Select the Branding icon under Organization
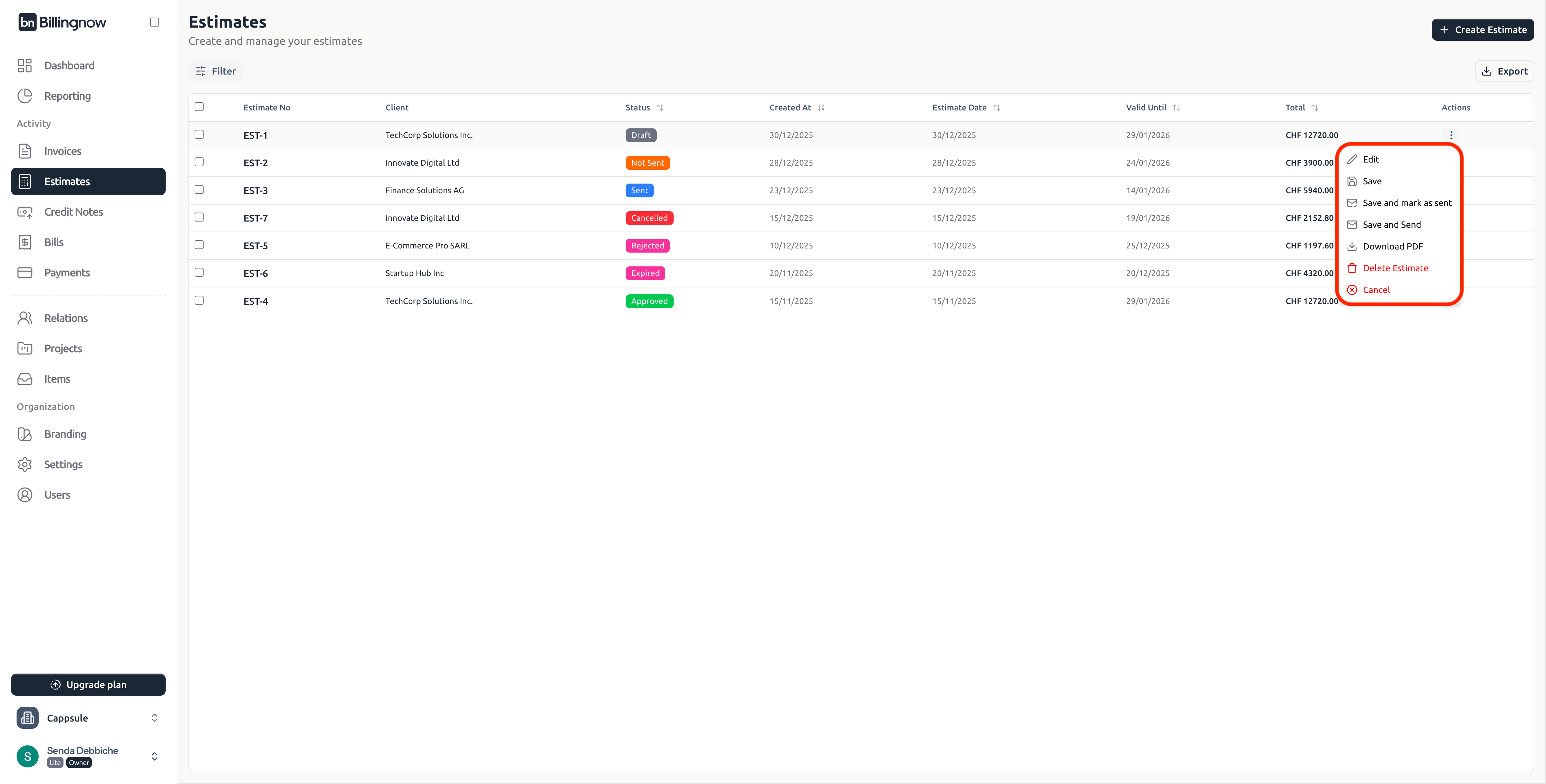The width and height of the screenshot is (1546, 784). tap(25, 433)
